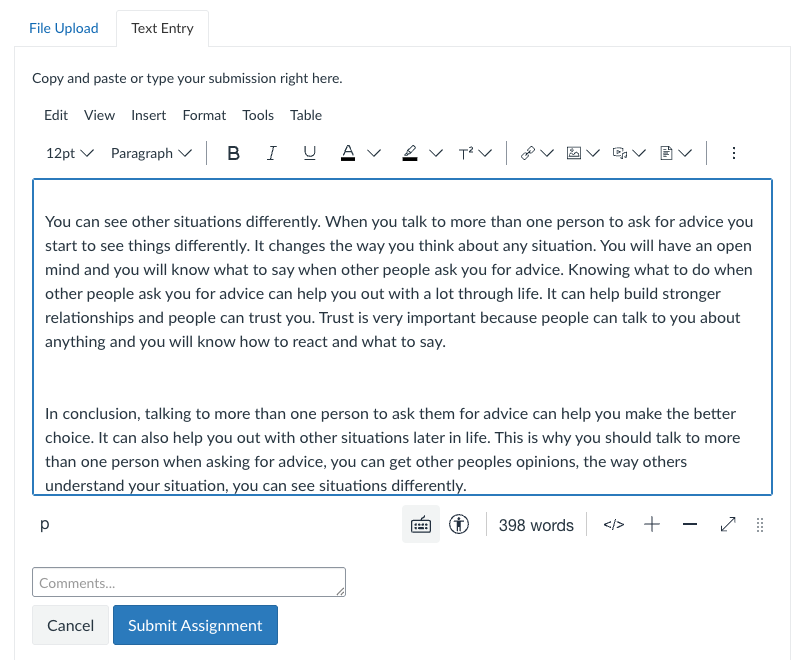Click the Submit Assignment button

pyautogui.click(x=195, y=625)
